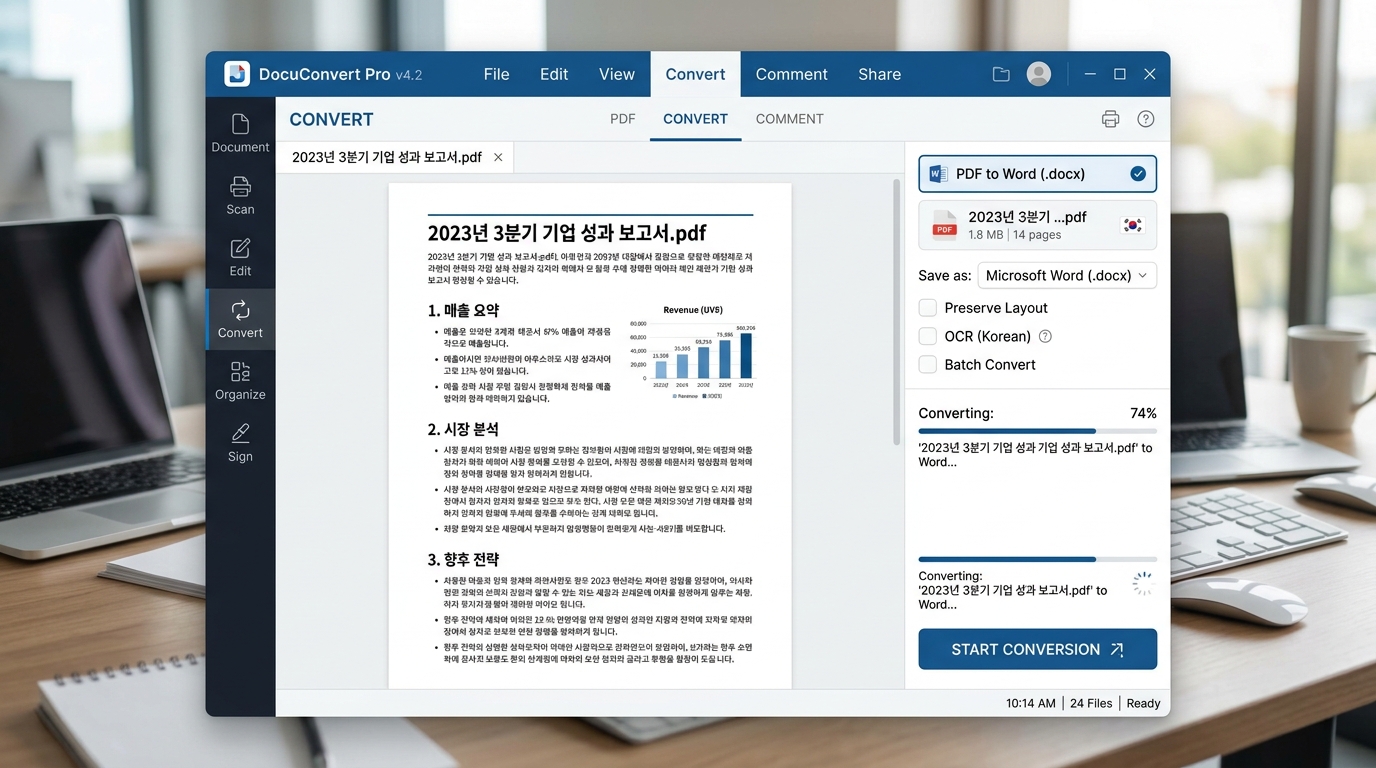This screenshot has height=768, width=1376.
Task: Switch to the PDF sub-tab
Action: [623, 119]
